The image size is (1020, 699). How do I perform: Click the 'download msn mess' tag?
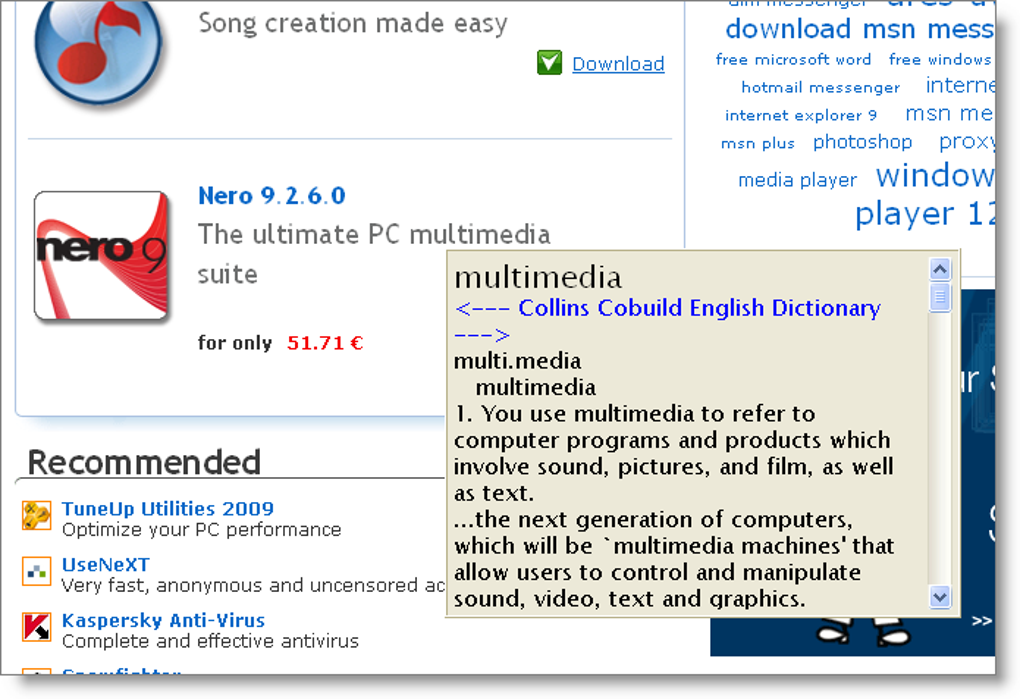tap(859, 29)
